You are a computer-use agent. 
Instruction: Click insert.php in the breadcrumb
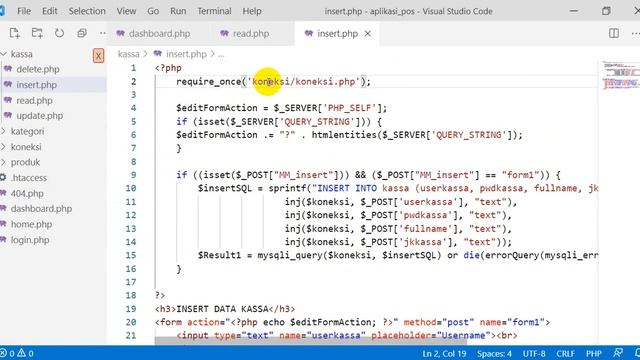(x=186, y=54)
